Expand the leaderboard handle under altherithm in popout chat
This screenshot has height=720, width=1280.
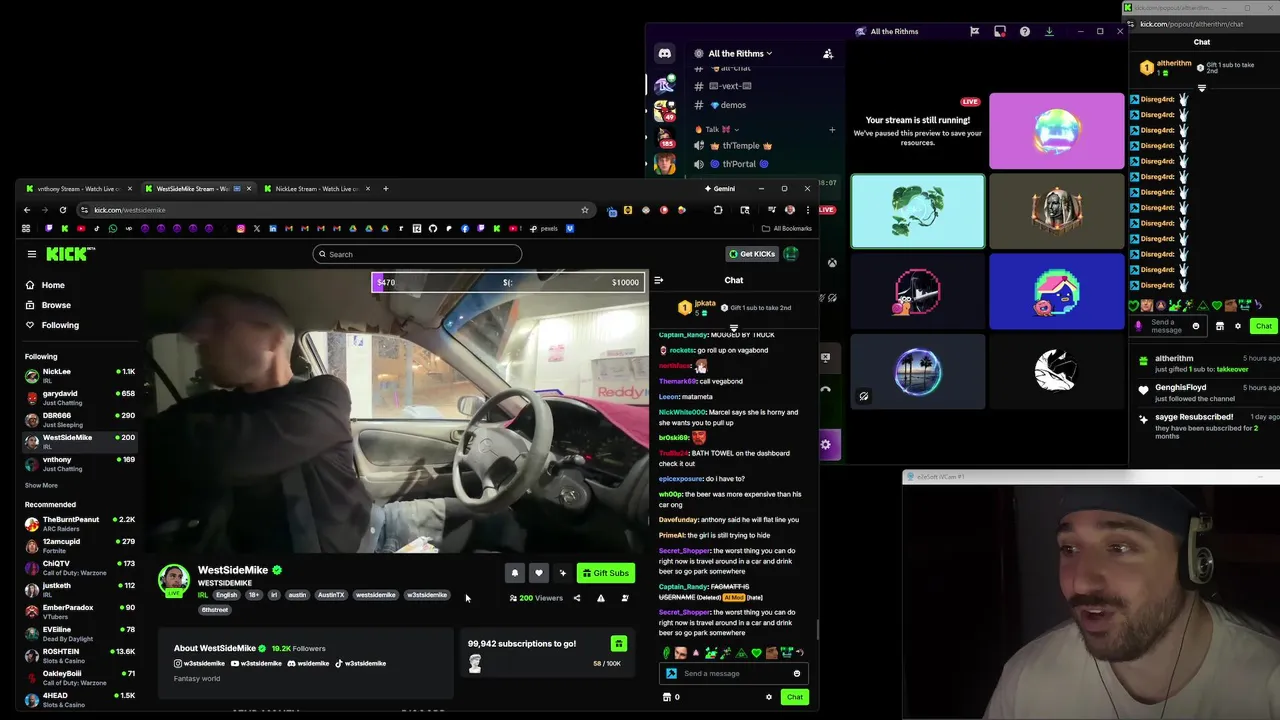pos(1202,88)
